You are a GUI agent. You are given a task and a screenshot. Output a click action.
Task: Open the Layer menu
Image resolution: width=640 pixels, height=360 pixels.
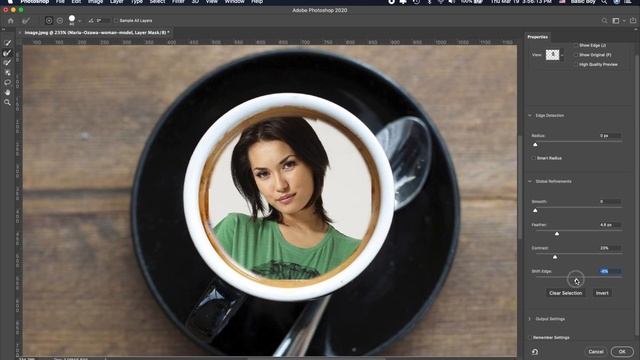(117, 2)
